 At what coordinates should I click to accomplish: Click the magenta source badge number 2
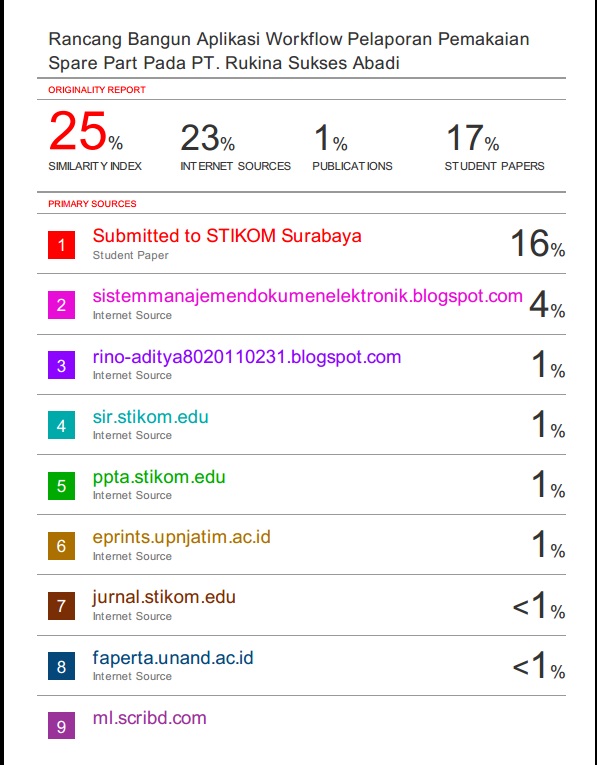click(x=61, y=305)
